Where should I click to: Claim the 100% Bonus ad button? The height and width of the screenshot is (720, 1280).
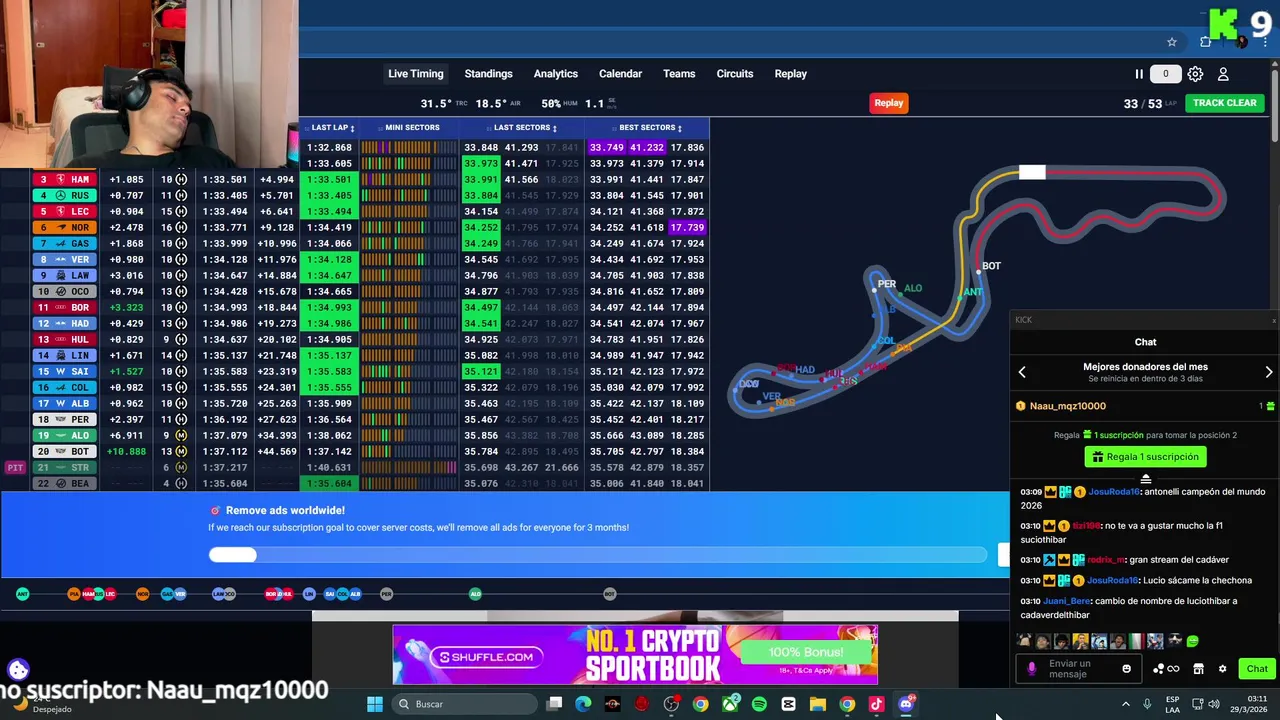coord(806,652)
